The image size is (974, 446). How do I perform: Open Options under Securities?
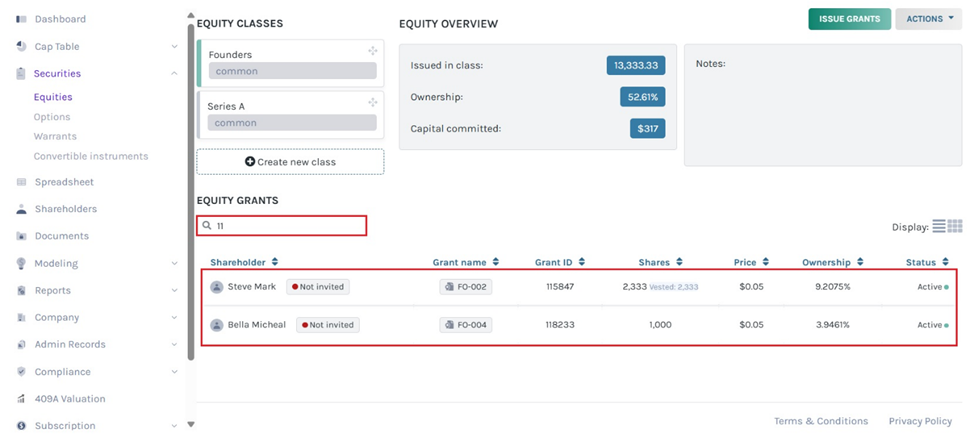coord(52,117)
